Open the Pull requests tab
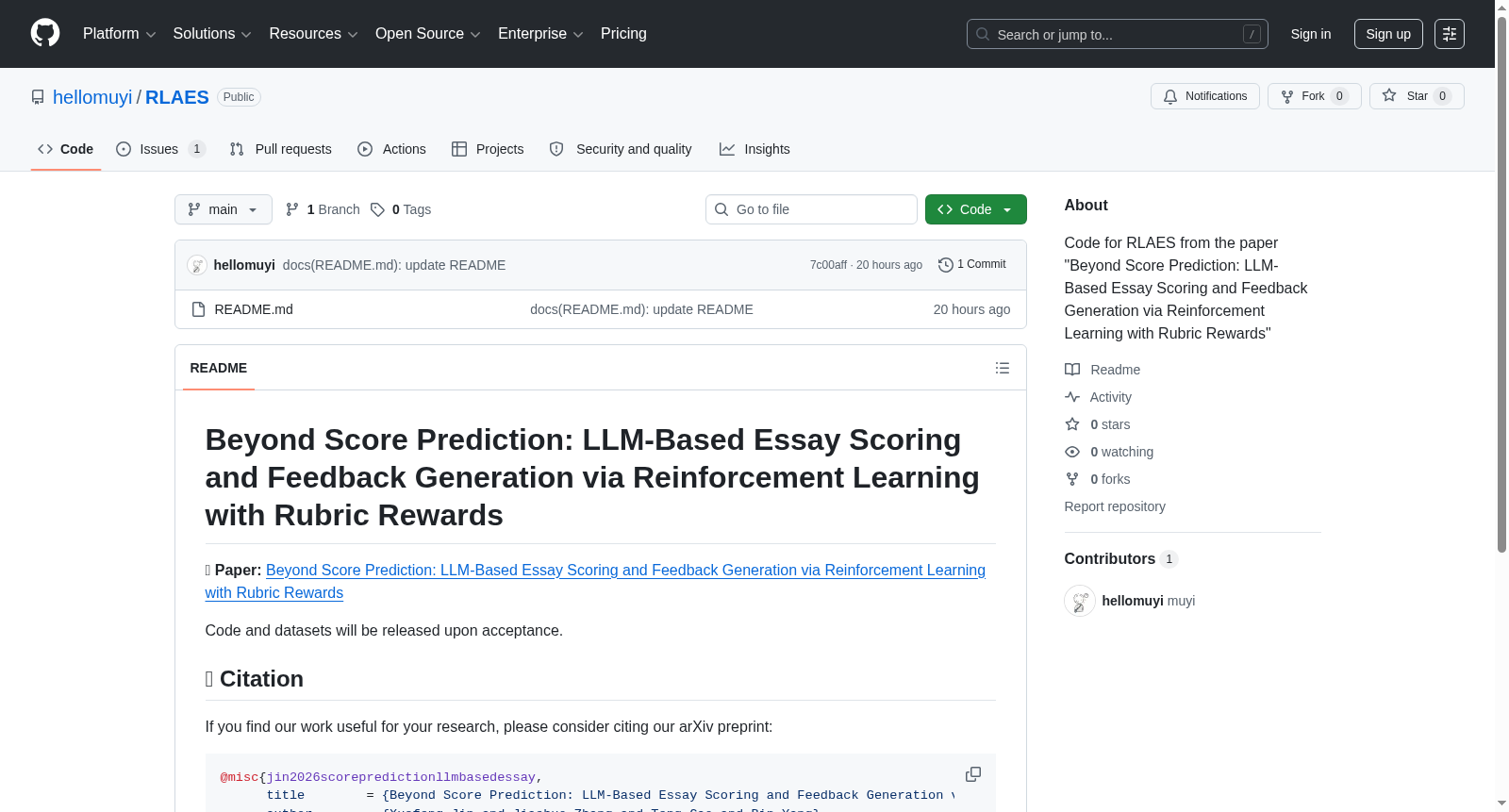This screenshot has width=1509, height=812. [281, 149]
